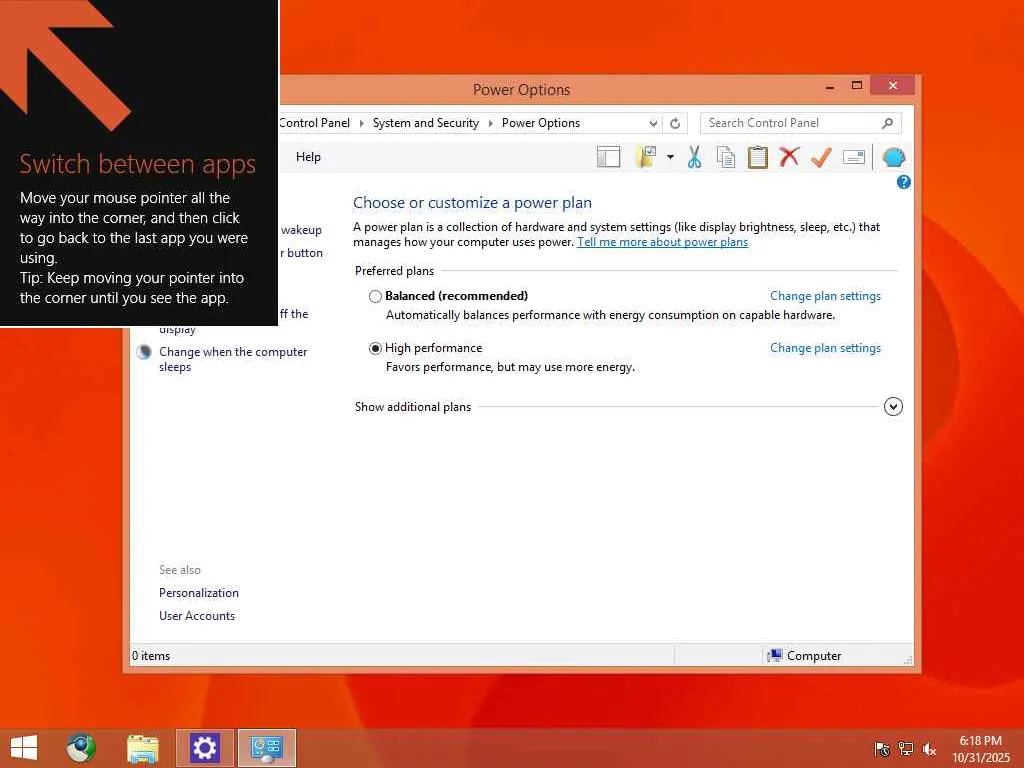This screenshot has height=768, width=1024.
Task: Open Personalization under See also
Action: pos(199,593)
